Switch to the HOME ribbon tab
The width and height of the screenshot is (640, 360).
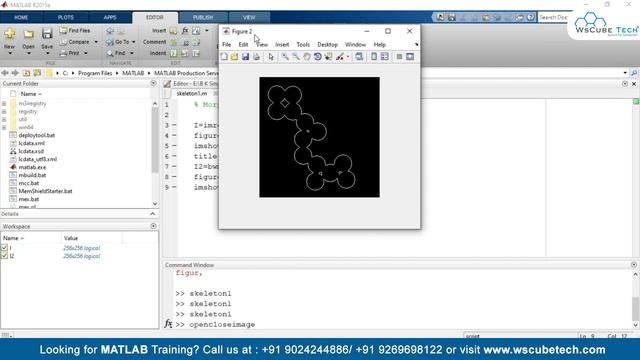pos(21,18)
